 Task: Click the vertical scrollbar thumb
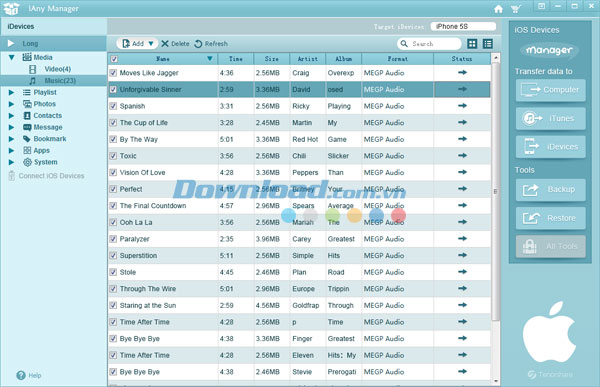tap(496, 191)
